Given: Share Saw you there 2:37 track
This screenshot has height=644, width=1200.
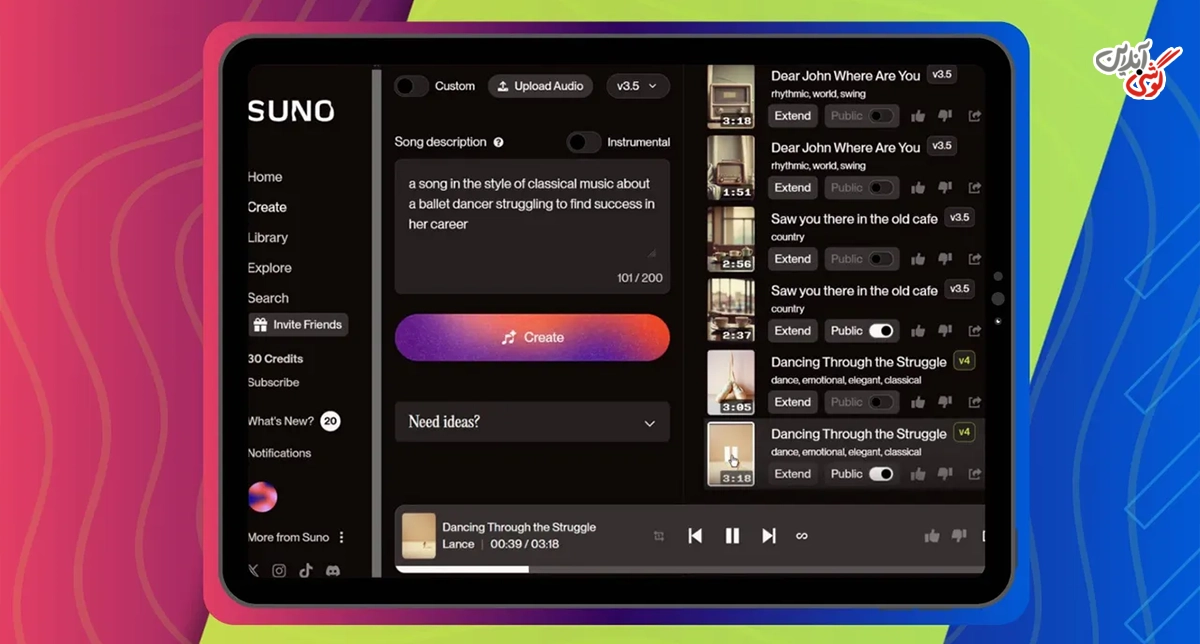Looking at the screenshot, I should 975,331.
